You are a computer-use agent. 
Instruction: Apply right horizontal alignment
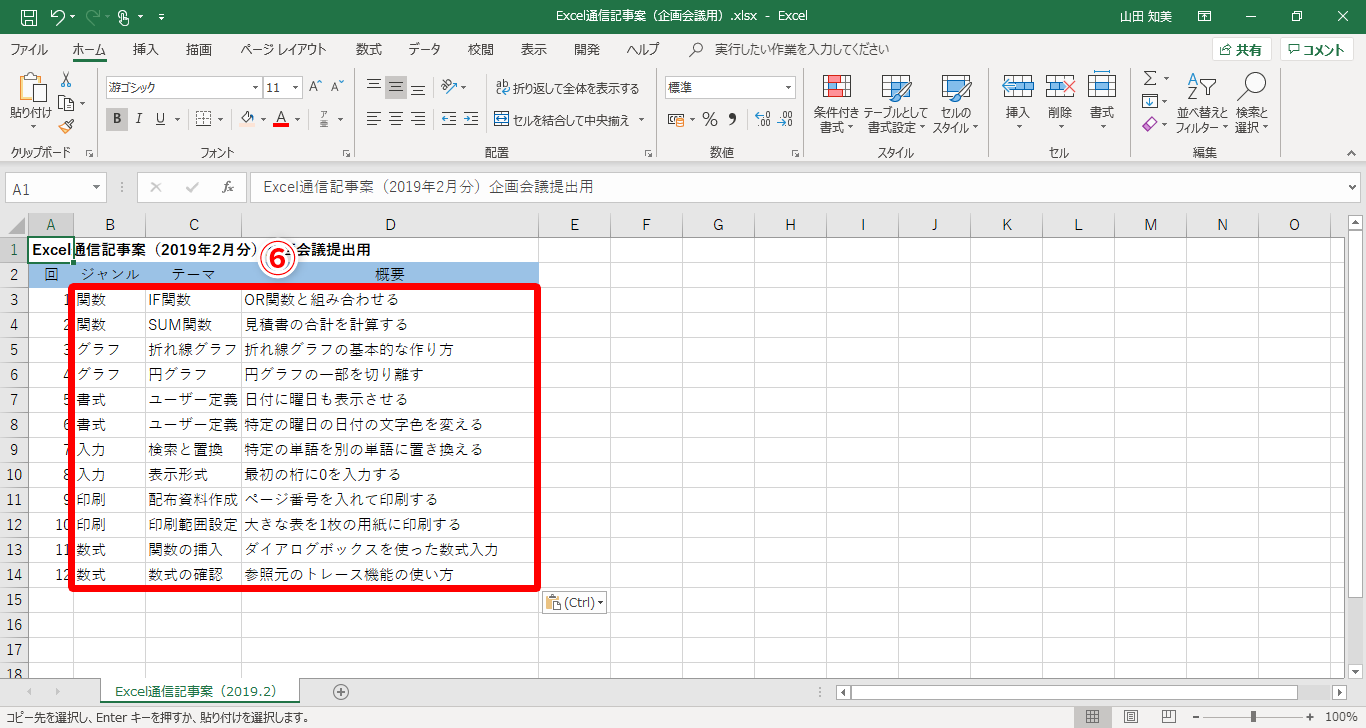(x=419, y=119)
